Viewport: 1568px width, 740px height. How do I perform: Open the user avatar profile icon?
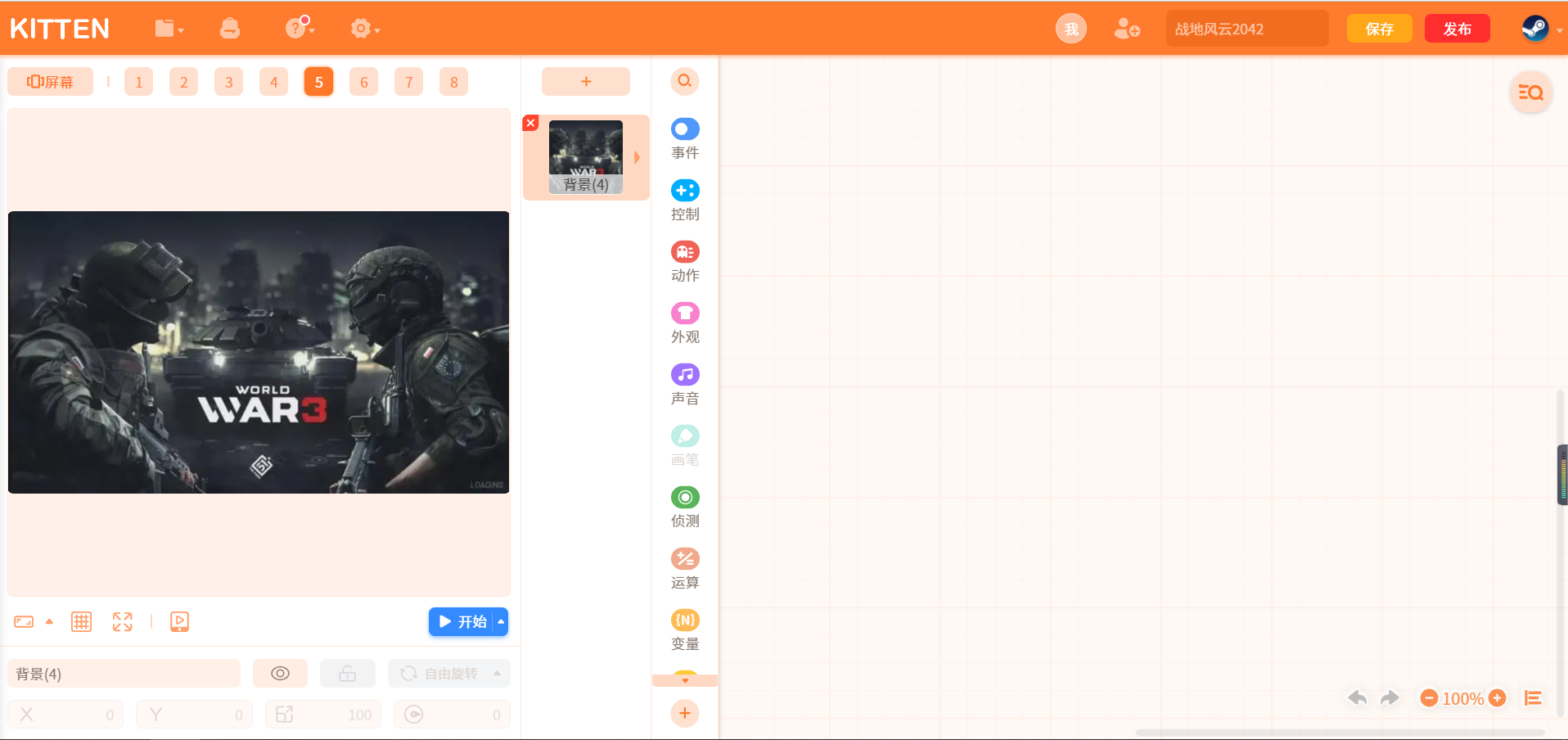click(x=1534, y=29)
